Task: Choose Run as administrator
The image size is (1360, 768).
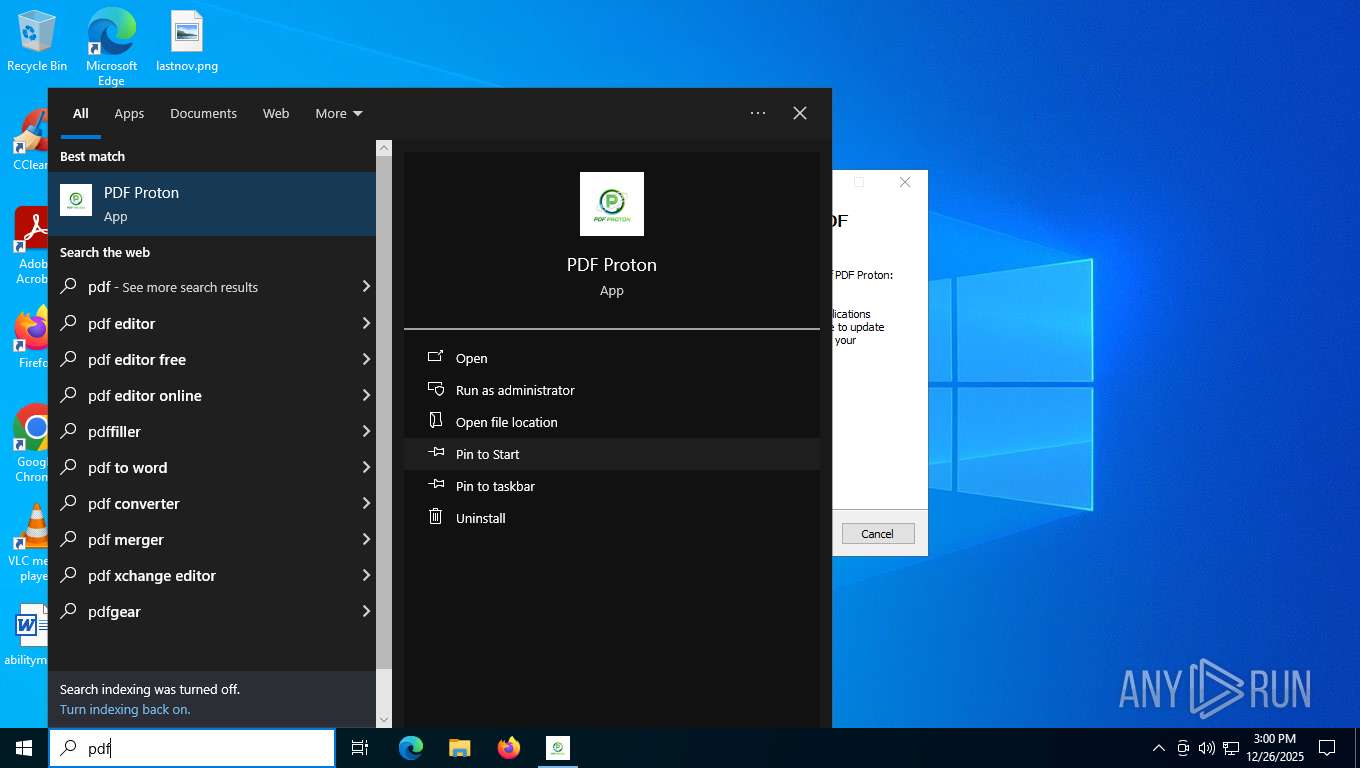Action: (x=612, y=390)
